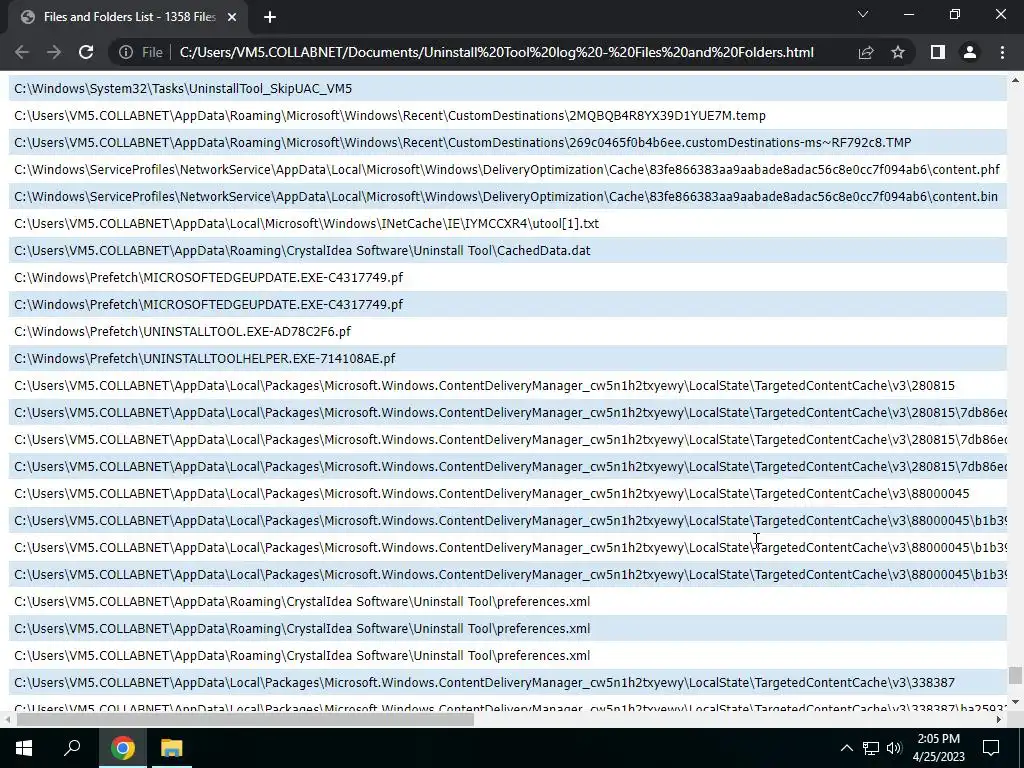Select the UNINSTALLTOOLHELPER.EXE-714108AE.pf row
This screenshot has width=1024, height=768.
click(x=507, y=359)
